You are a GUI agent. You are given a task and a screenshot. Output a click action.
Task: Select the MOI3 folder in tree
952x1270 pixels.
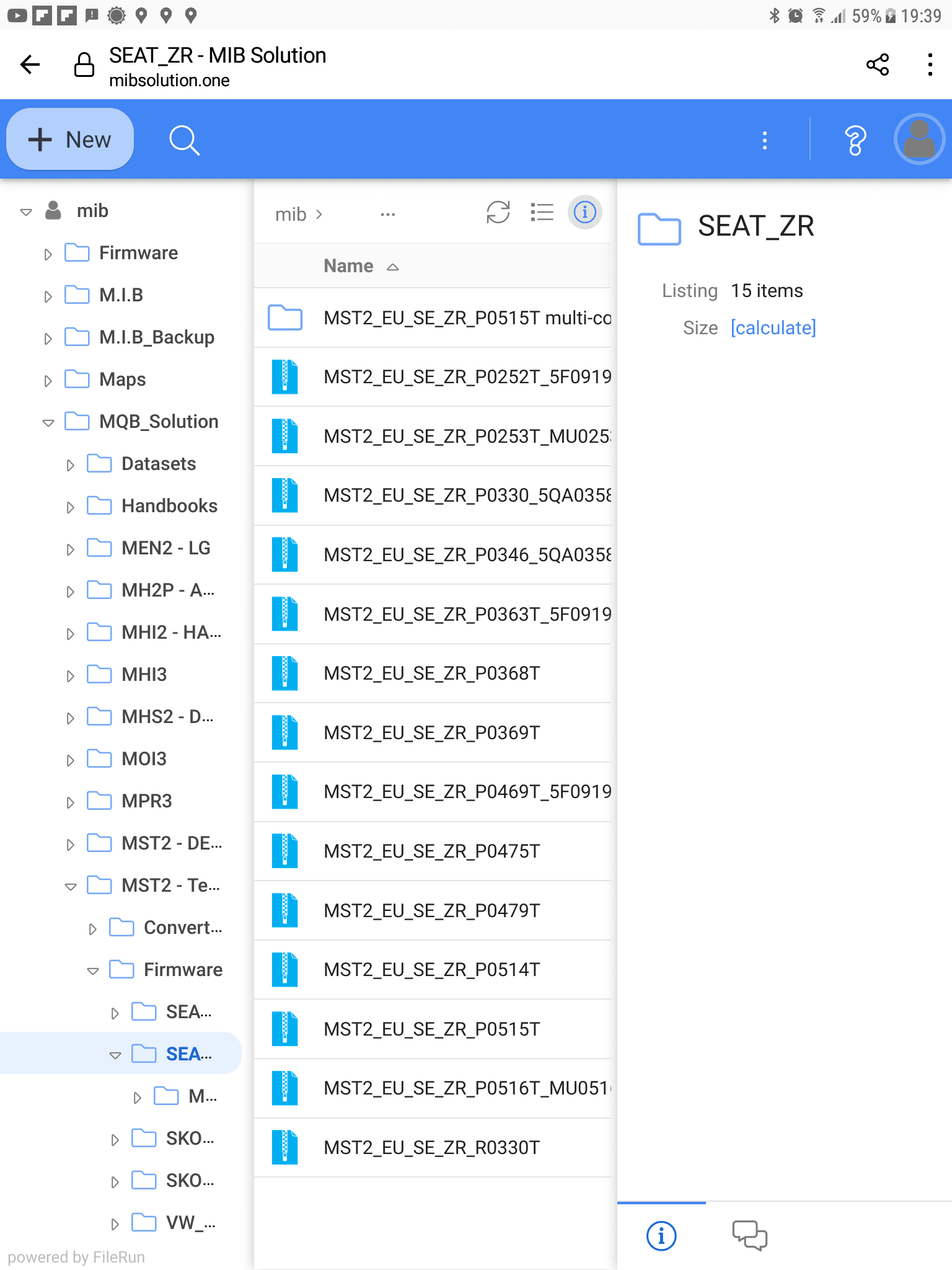click(x=144, y=758)
